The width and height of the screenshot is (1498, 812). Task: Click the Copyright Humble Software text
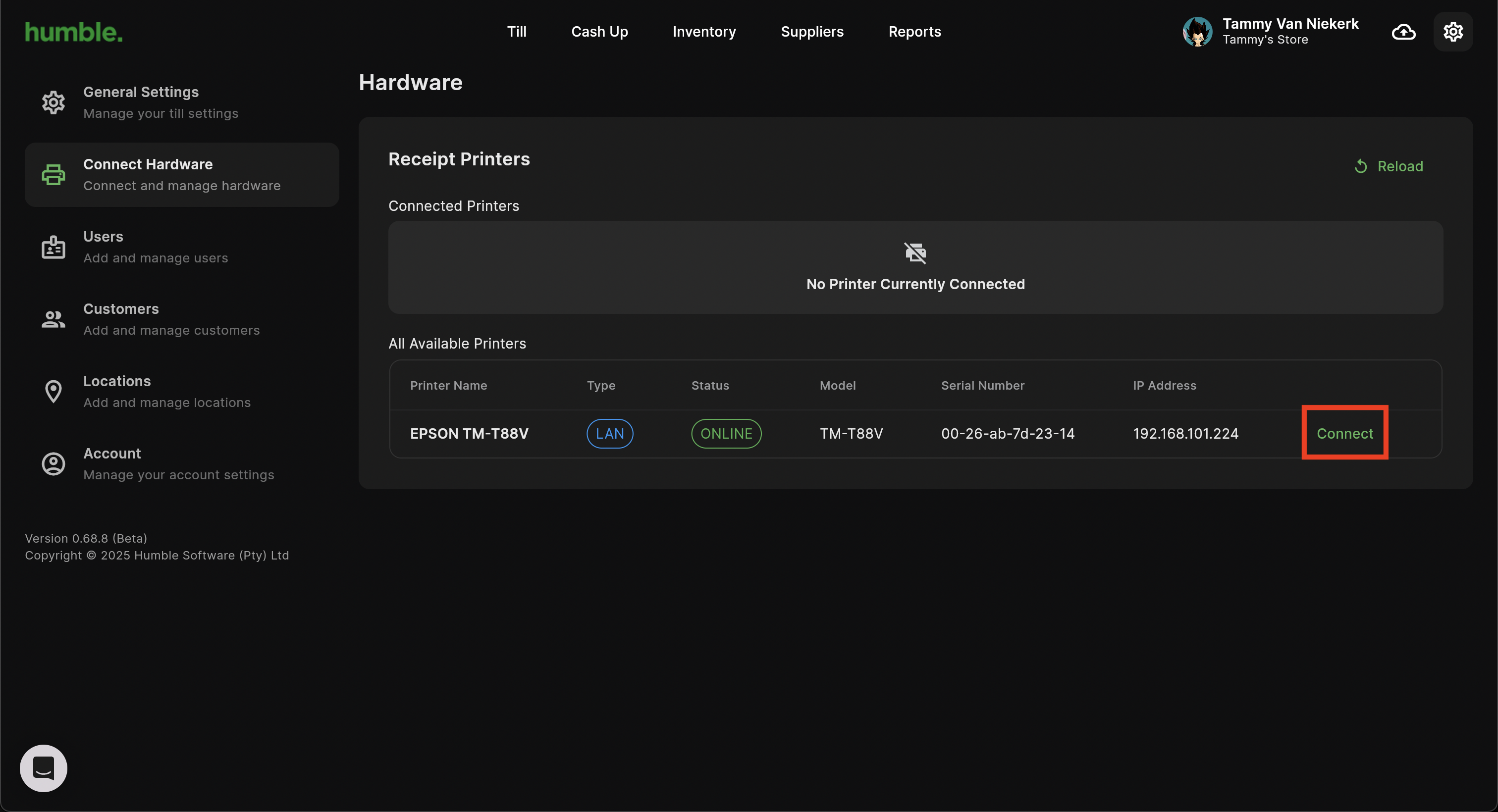coord(157,555)
